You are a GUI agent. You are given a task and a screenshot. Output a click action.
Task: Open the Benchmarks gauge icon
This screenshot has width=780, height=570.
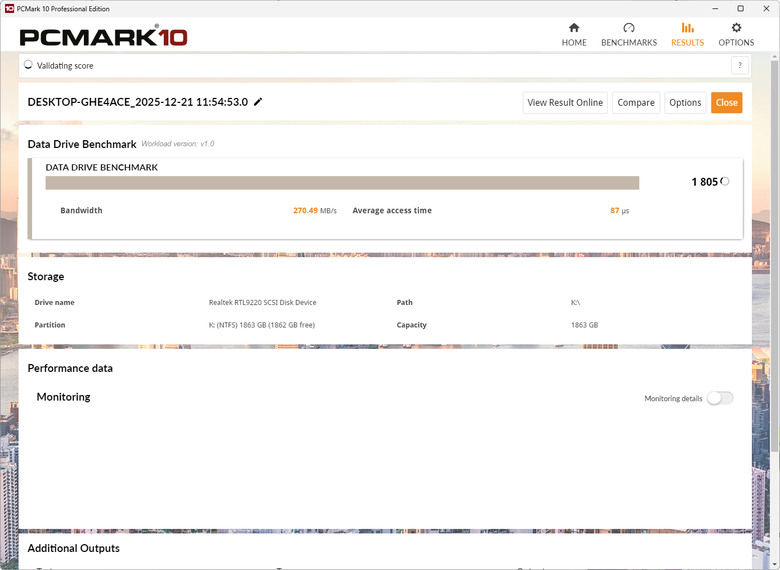tap(629, 27)
